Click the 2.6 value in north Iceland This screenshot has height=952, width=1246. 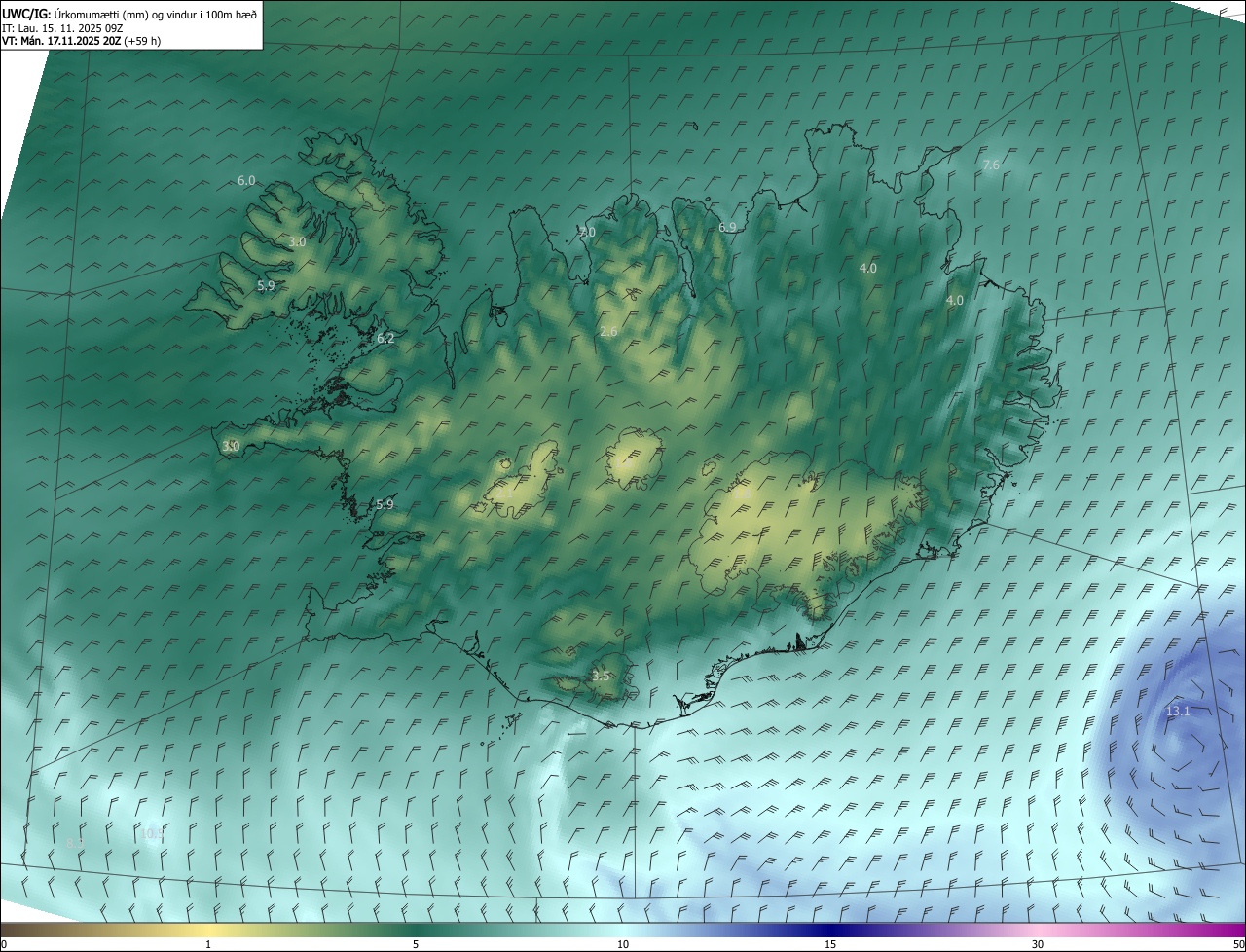tap(608, 333)
